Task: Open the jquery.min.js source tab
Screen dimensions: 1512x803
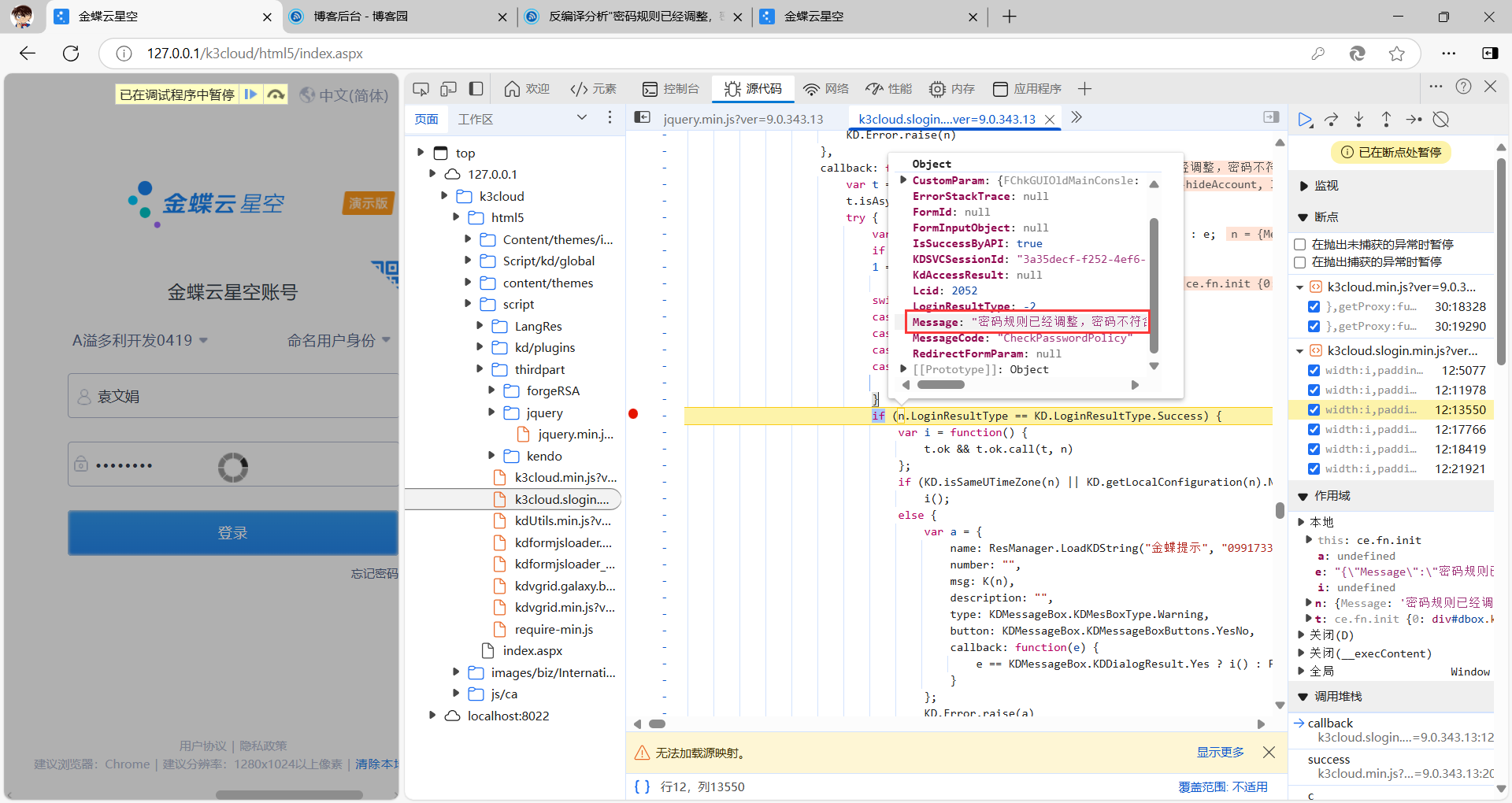Action: 743,119
